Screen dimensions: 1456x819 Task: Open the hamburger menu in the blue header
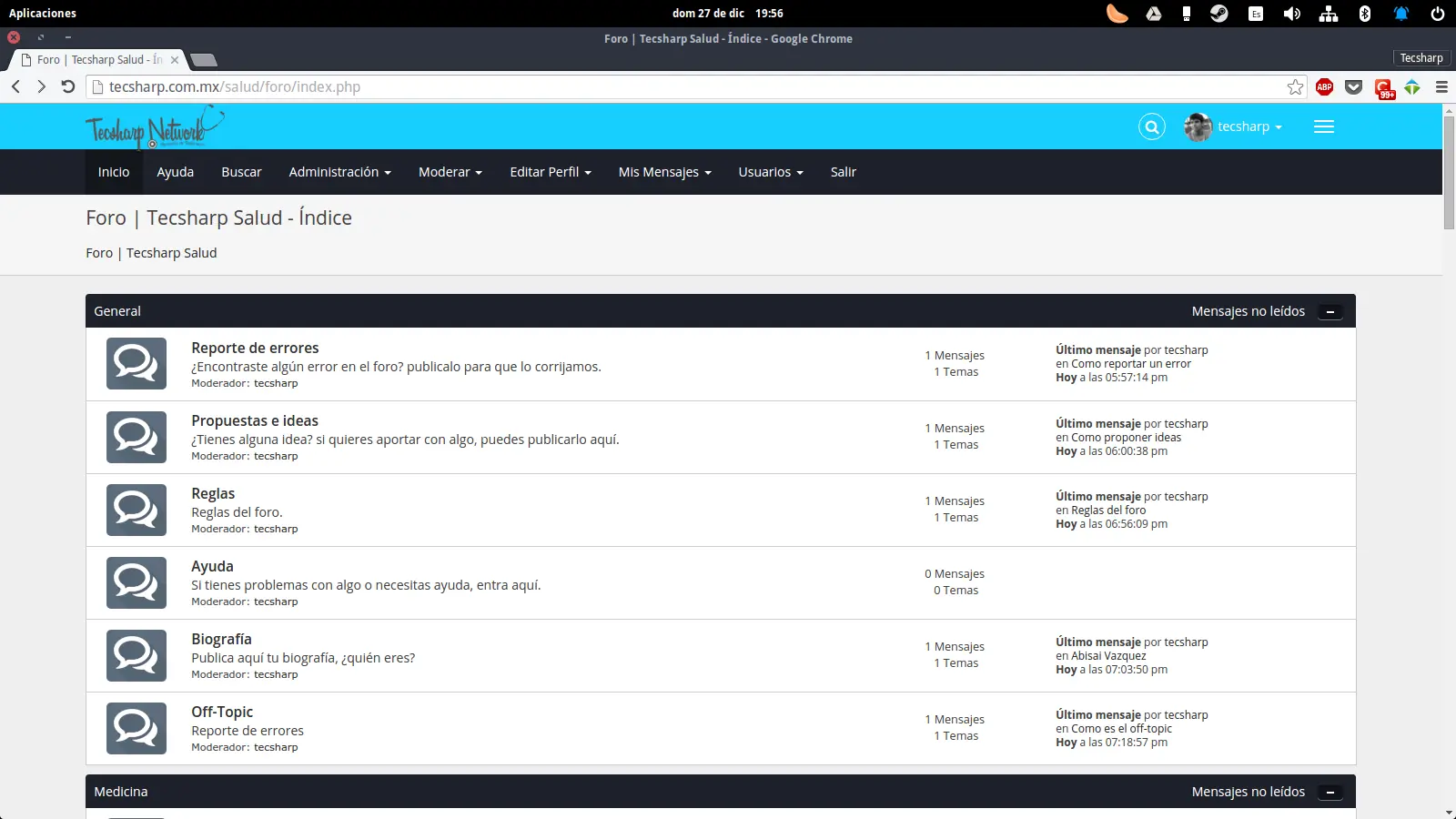pyautogui.click(x=1324, y=126)
